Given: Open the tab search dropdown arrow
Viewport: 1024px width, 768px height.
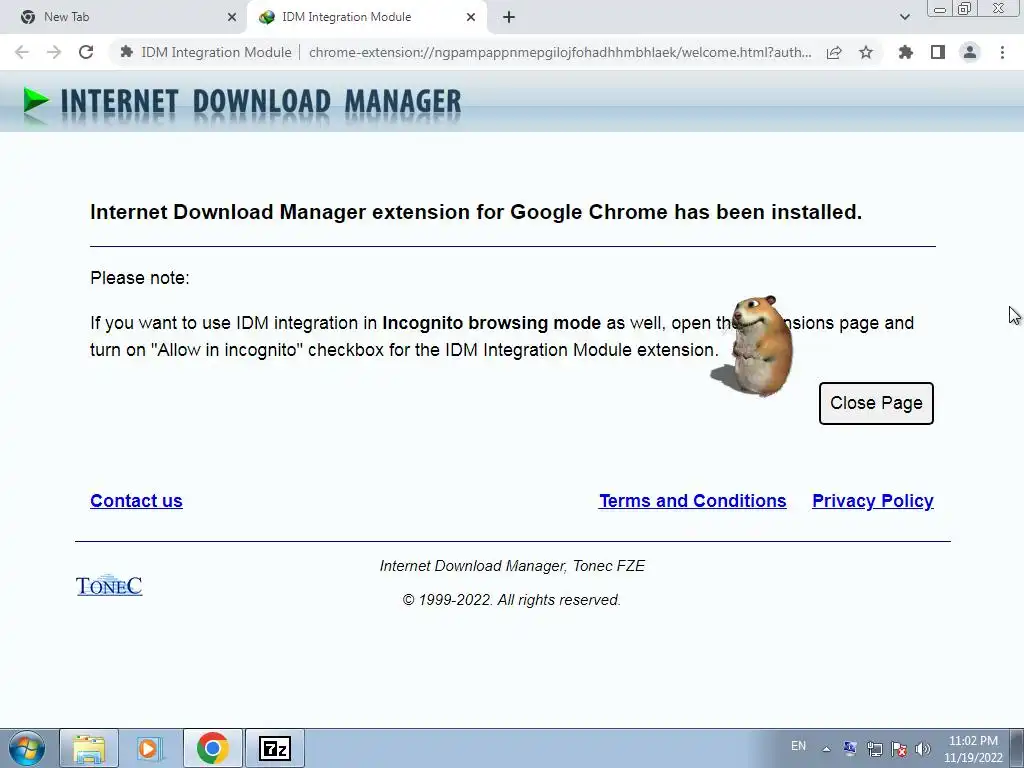Looking at the screenshot, I should pyautogui.click(x=904, y=17).
